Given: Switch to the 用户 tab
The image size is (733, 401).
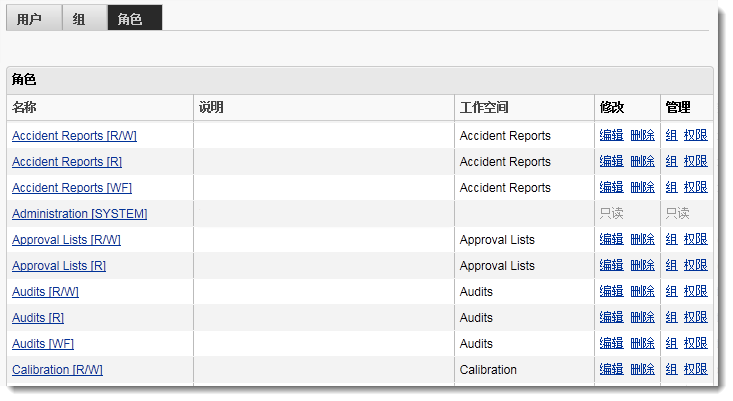Looking at the screenshot, I should 29,19.
